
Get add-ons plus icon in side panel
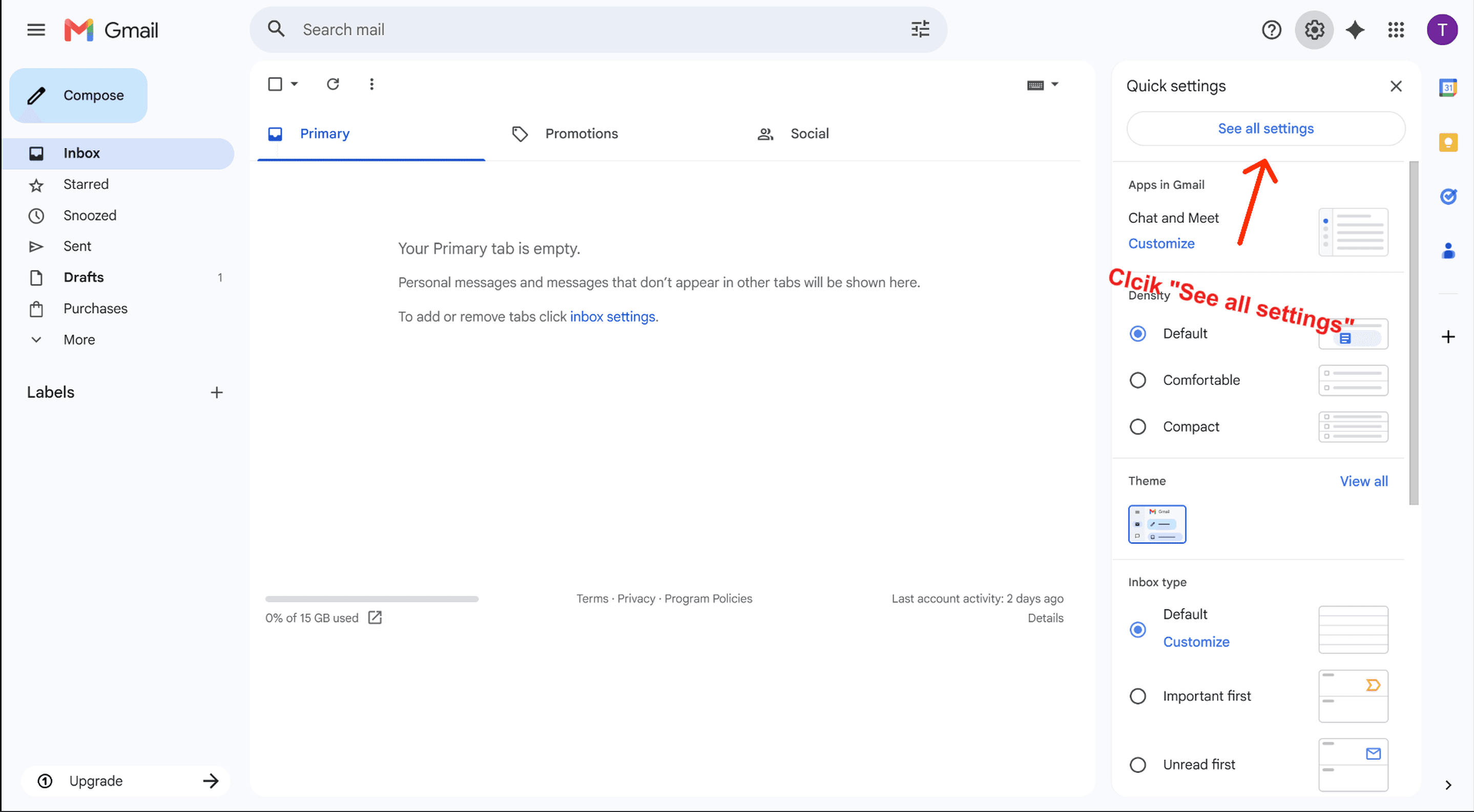point(1448,337)
